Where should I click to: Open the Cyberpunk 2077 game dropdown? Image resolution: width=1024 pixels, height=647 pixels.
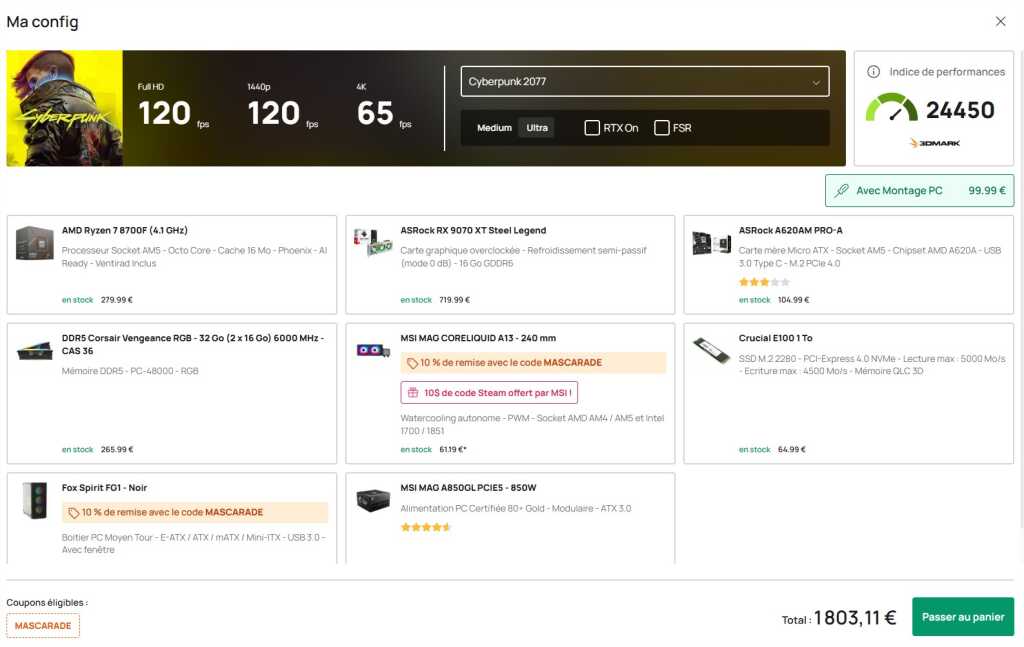(x=645, y=82)
